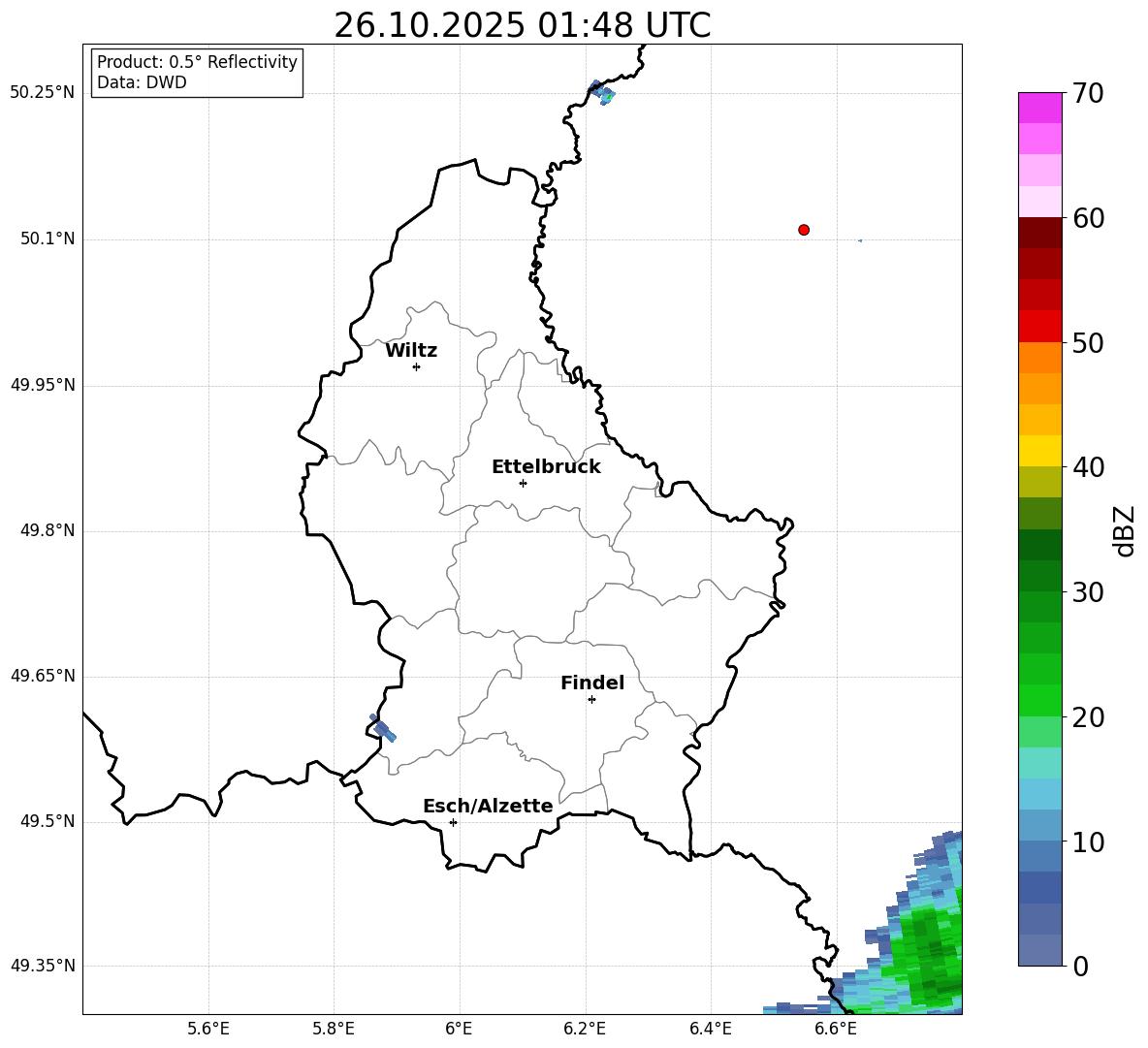Select the Findel label
The height and width of the screenshot is (1048, 1148).
pos(592,683)
